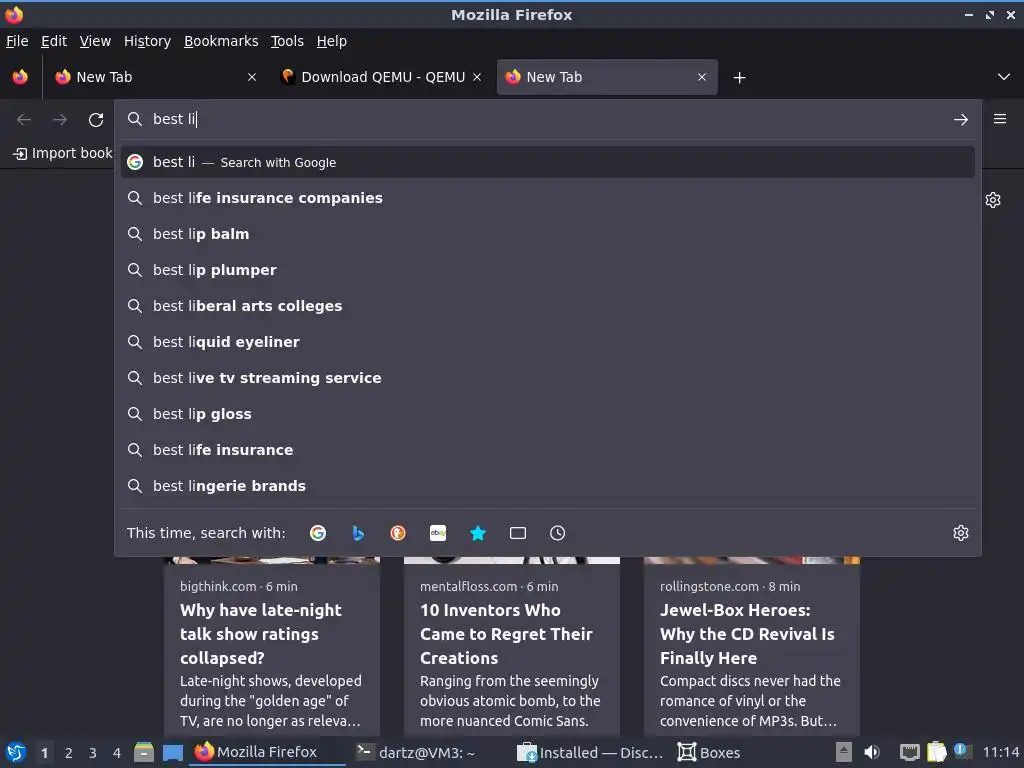Choose suggestion 'best live tv streaming service'
This screenshot has width=1024, height=768.
[x=547, y=377]
